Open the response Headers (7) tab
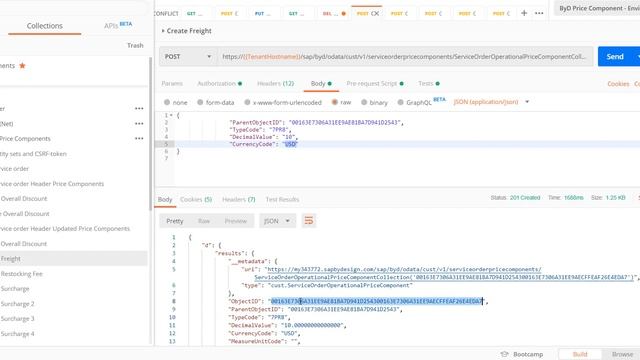640x360 pixels. (239, 200)
